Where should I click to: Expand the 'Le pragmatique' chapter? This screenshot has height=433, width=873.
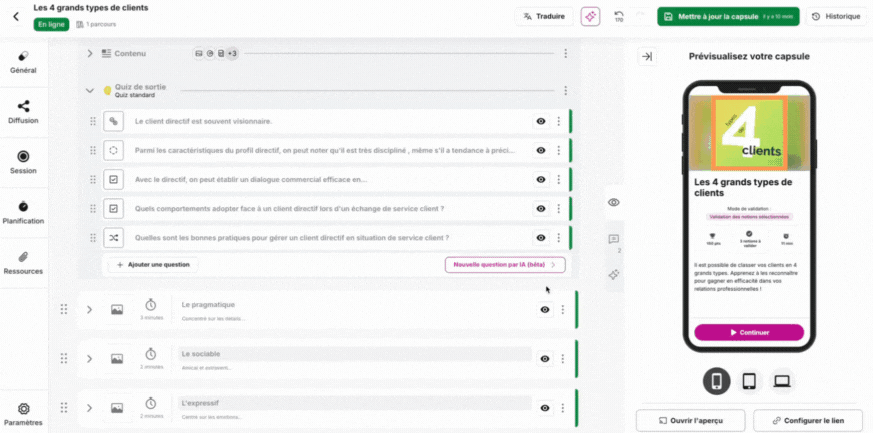point(89,310)
